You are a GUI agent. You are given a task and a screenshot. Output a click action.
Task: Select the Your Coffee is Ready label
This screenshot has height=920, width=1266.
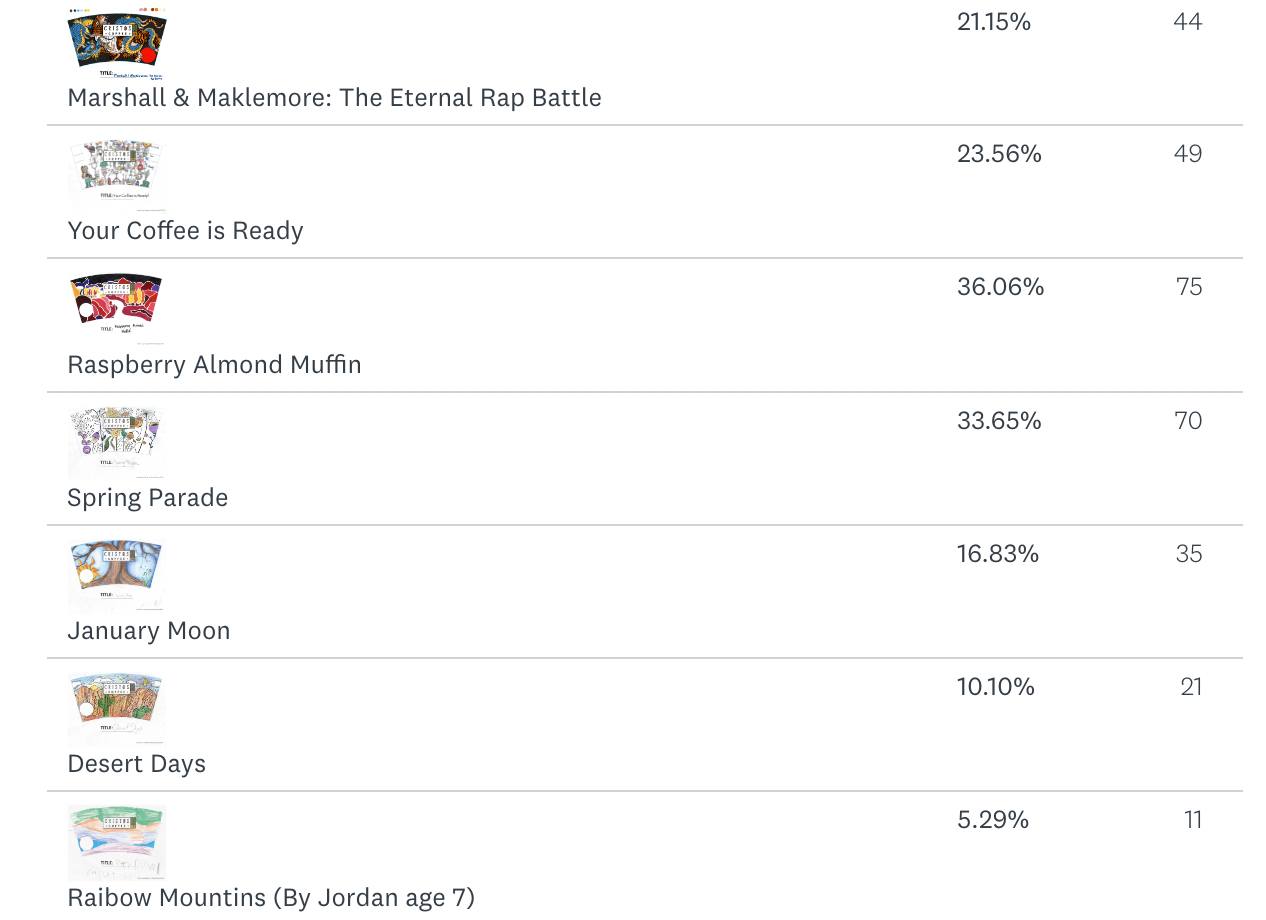click(185, 231)
